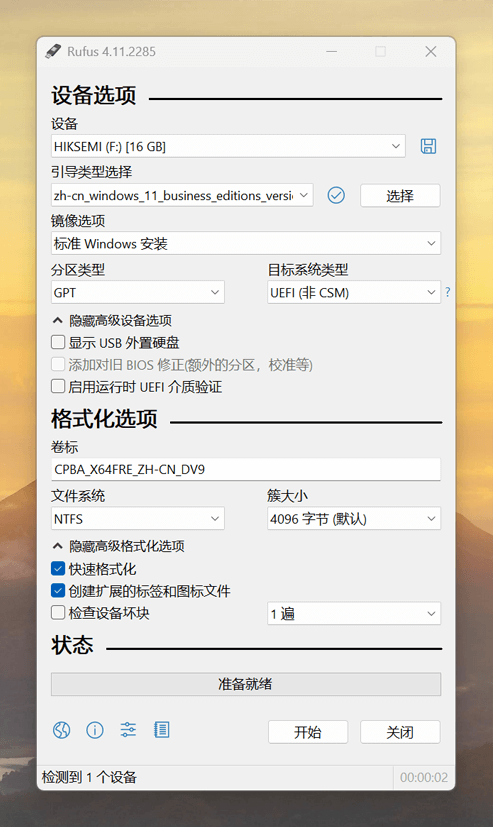Collapse 隐藏高级设备选项 section
Viewport: 493px width, 827px height.
pyautogui.click(x=112, y=320)
